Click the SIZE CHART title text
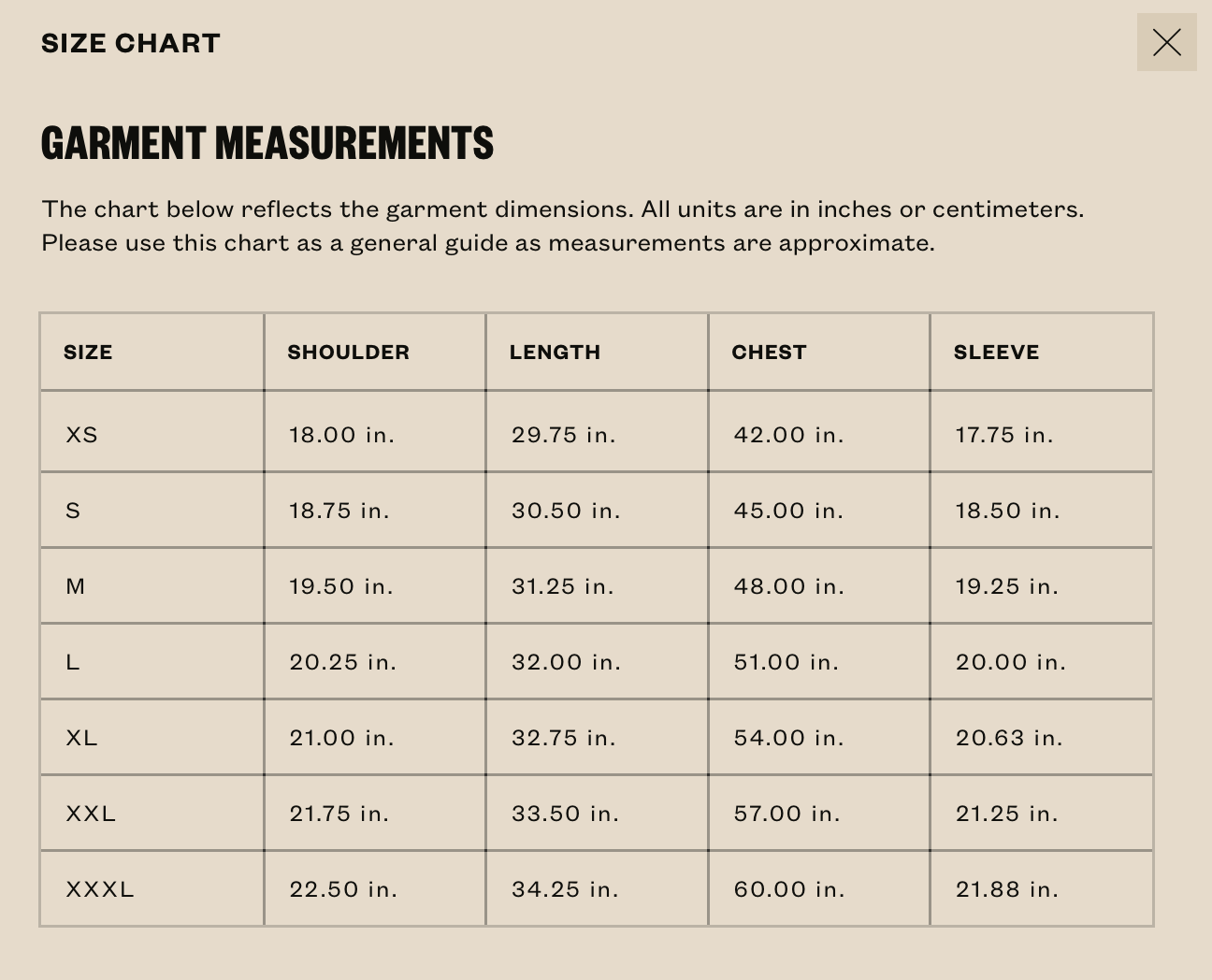Screen dimensions: 1212x980 (131, 43)
